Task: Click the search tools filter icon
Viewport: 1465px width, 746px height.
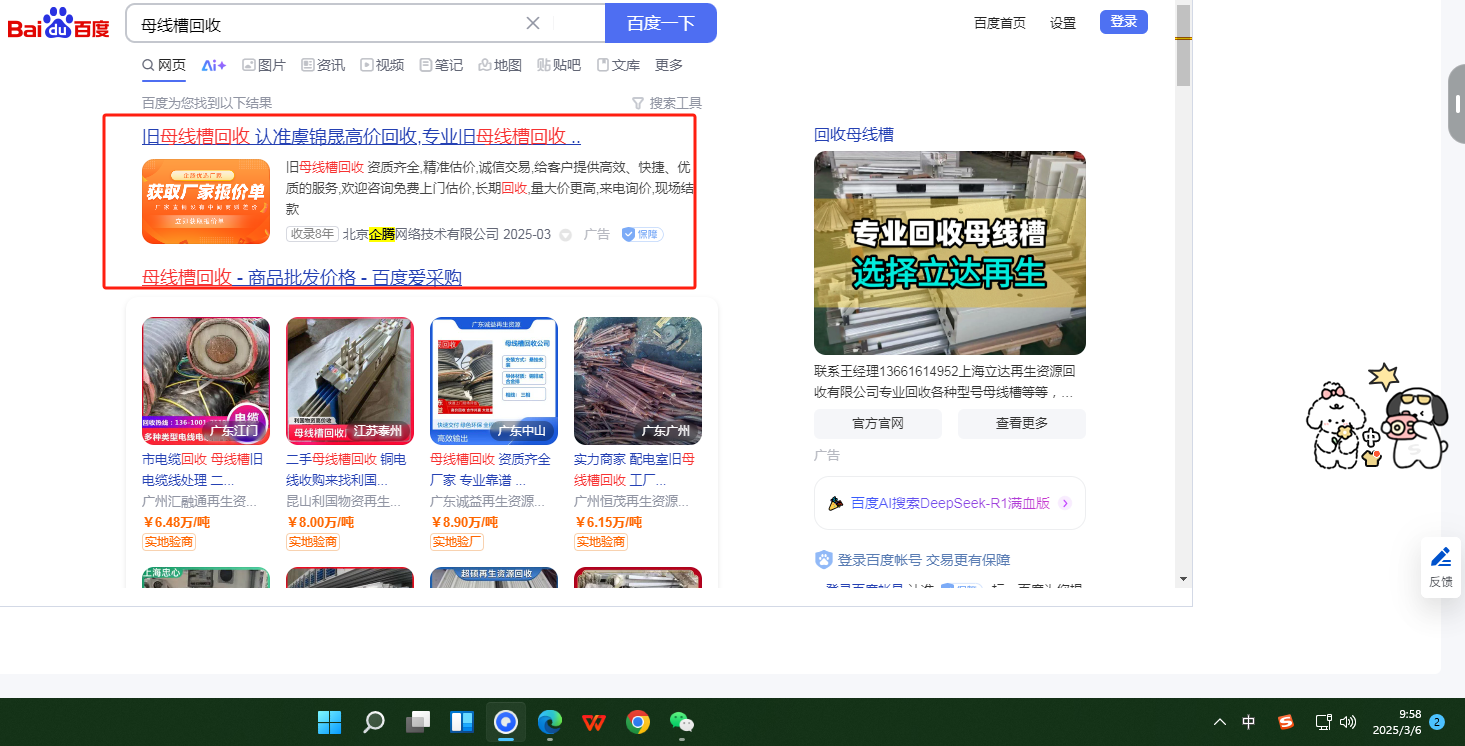Action: 638,103
